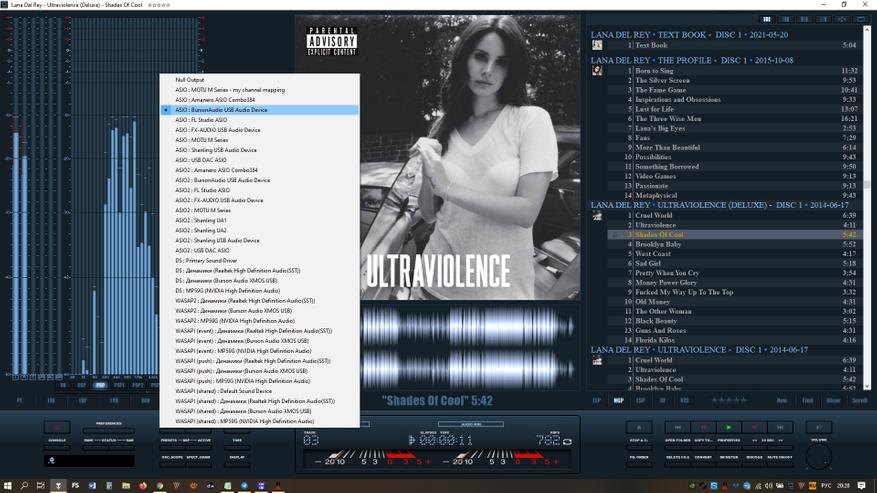Click The Profile album cover thumbnail
The height and width of the screenshot is (493, 877).
pos(597,71)
